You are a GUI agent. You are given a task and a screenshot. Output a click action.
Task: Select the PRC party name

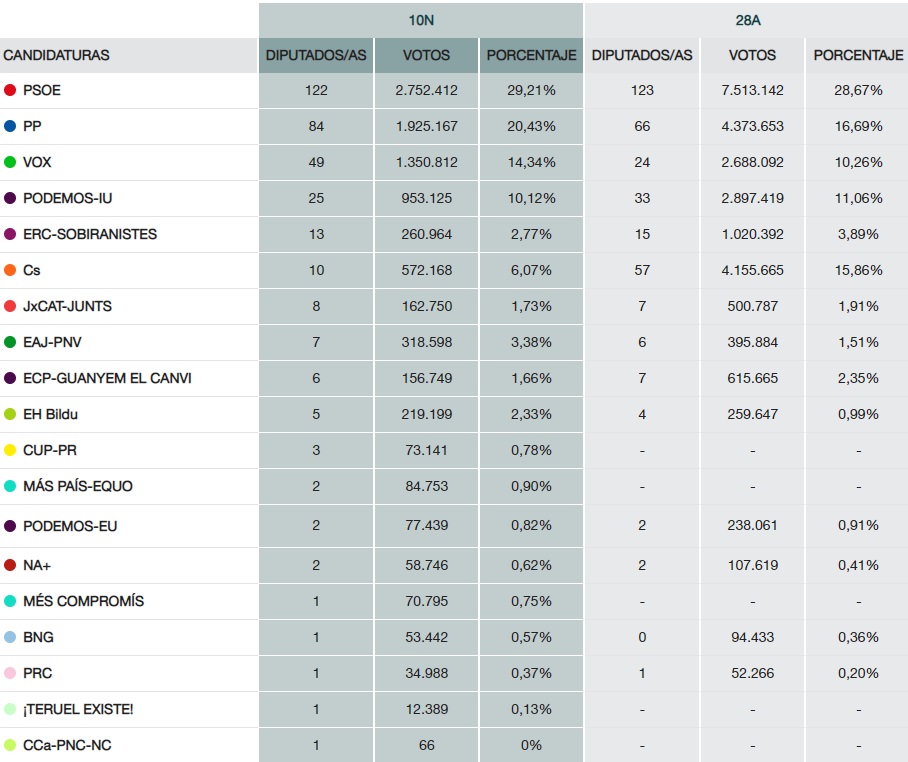[x=38, y=673]
